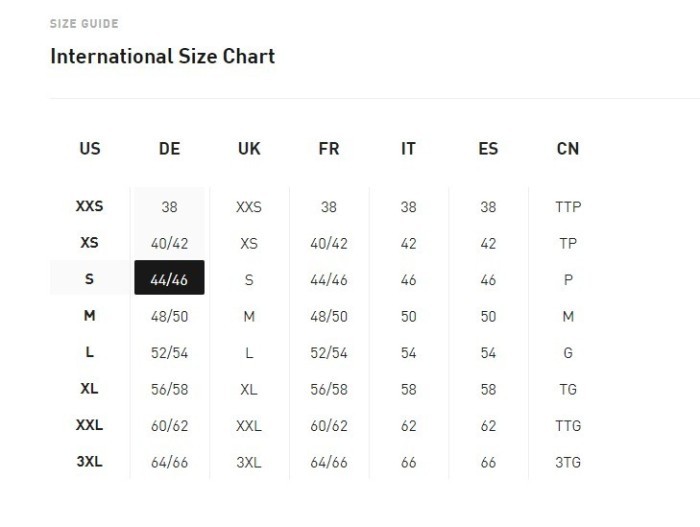Select the 58 cell in IT column
The height and width of the screenshot is (527, 700).
click(x=408, y=389)
